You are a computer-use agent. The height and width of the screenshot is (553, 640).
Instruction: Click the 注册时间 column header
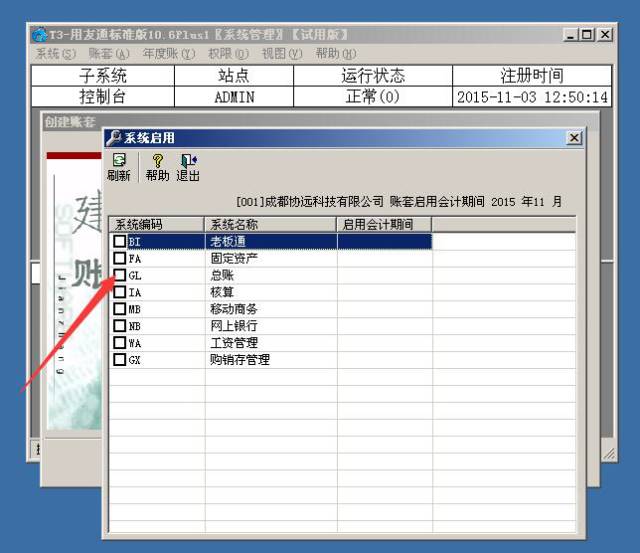(x=532, y=76)
